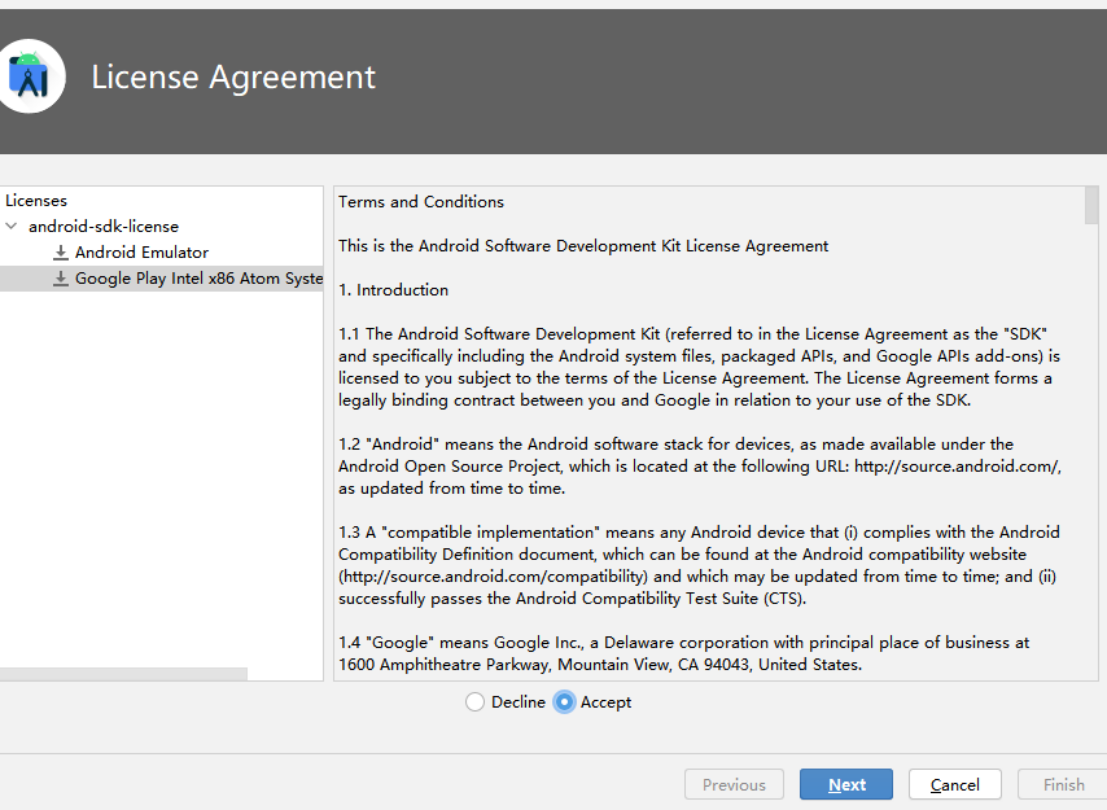This screenshot has width=1107, height=810.
Task: Click the disabled Previous button
Action: click(x=734, y=785)
